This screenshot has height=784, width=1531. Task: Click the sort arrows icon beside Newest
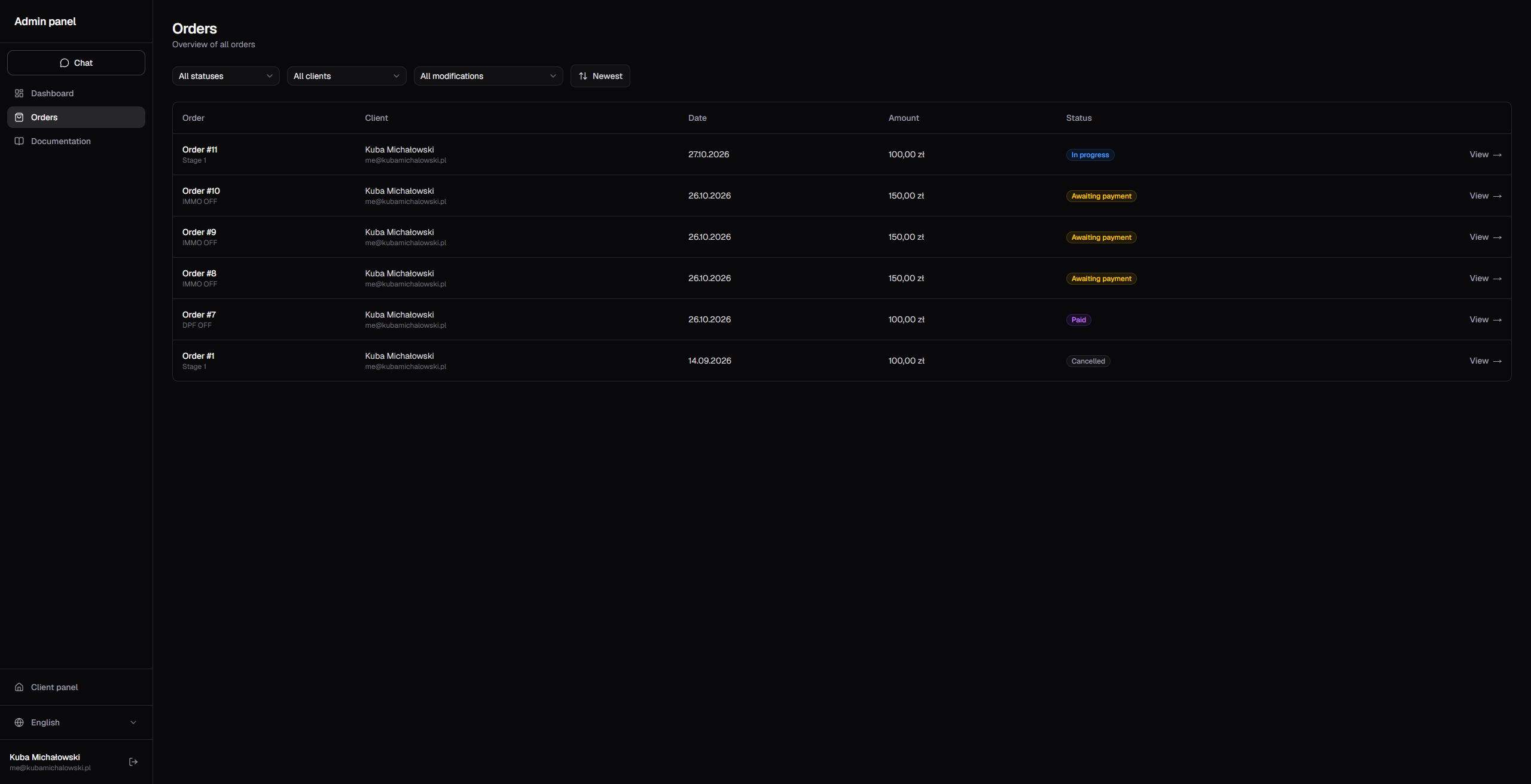[x=583, y=76]
